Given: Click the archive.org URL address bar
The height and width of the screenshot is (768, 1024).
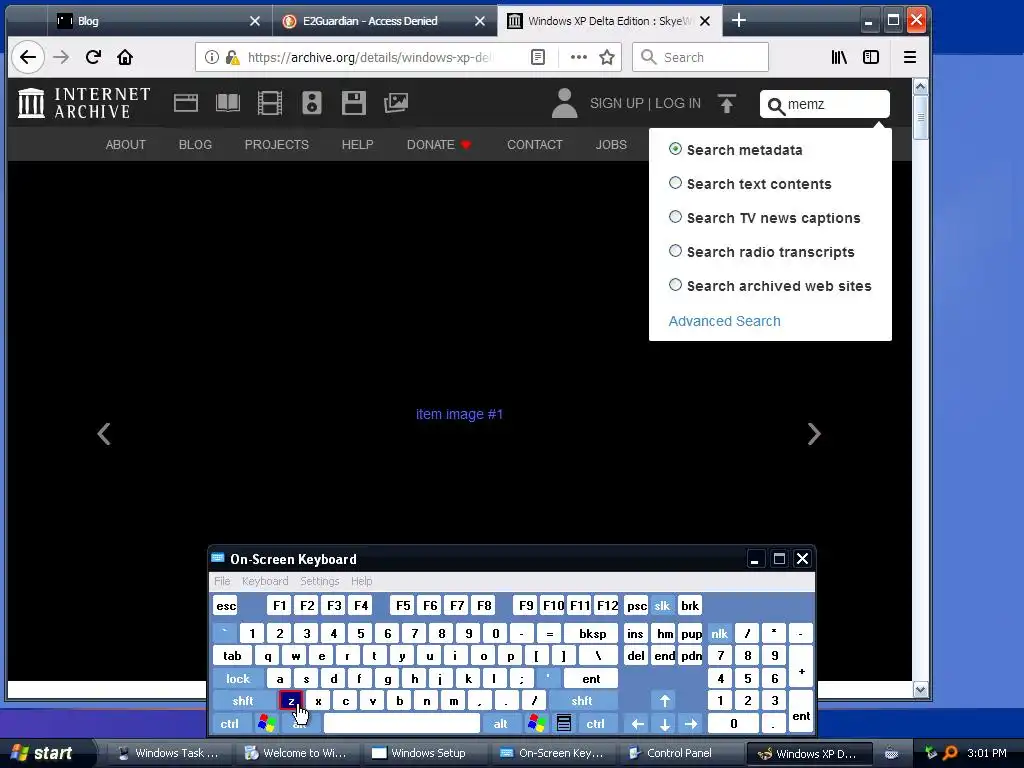Looking at the screenshot, I should (408, 57).
